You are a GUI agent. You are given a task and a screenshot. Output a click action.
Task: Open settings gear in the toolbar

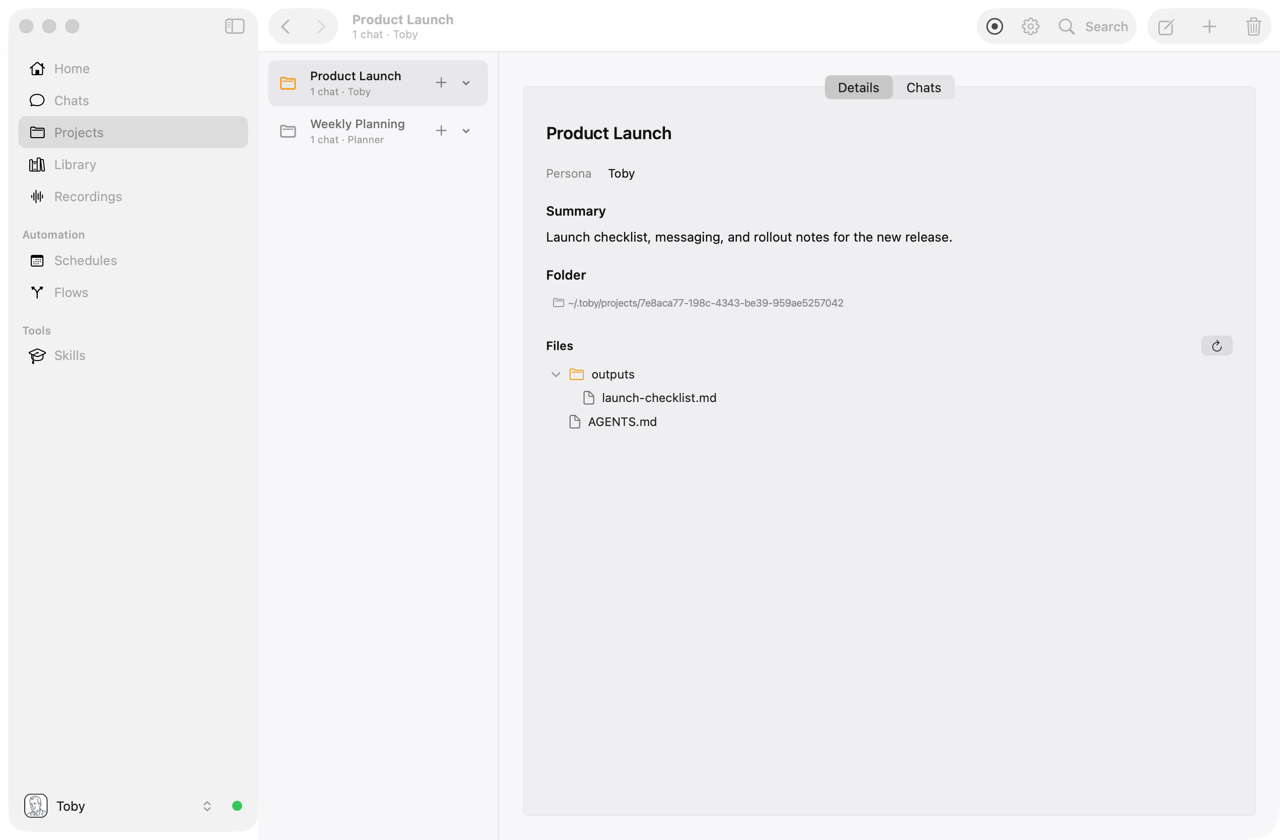tap(1030, 27)
